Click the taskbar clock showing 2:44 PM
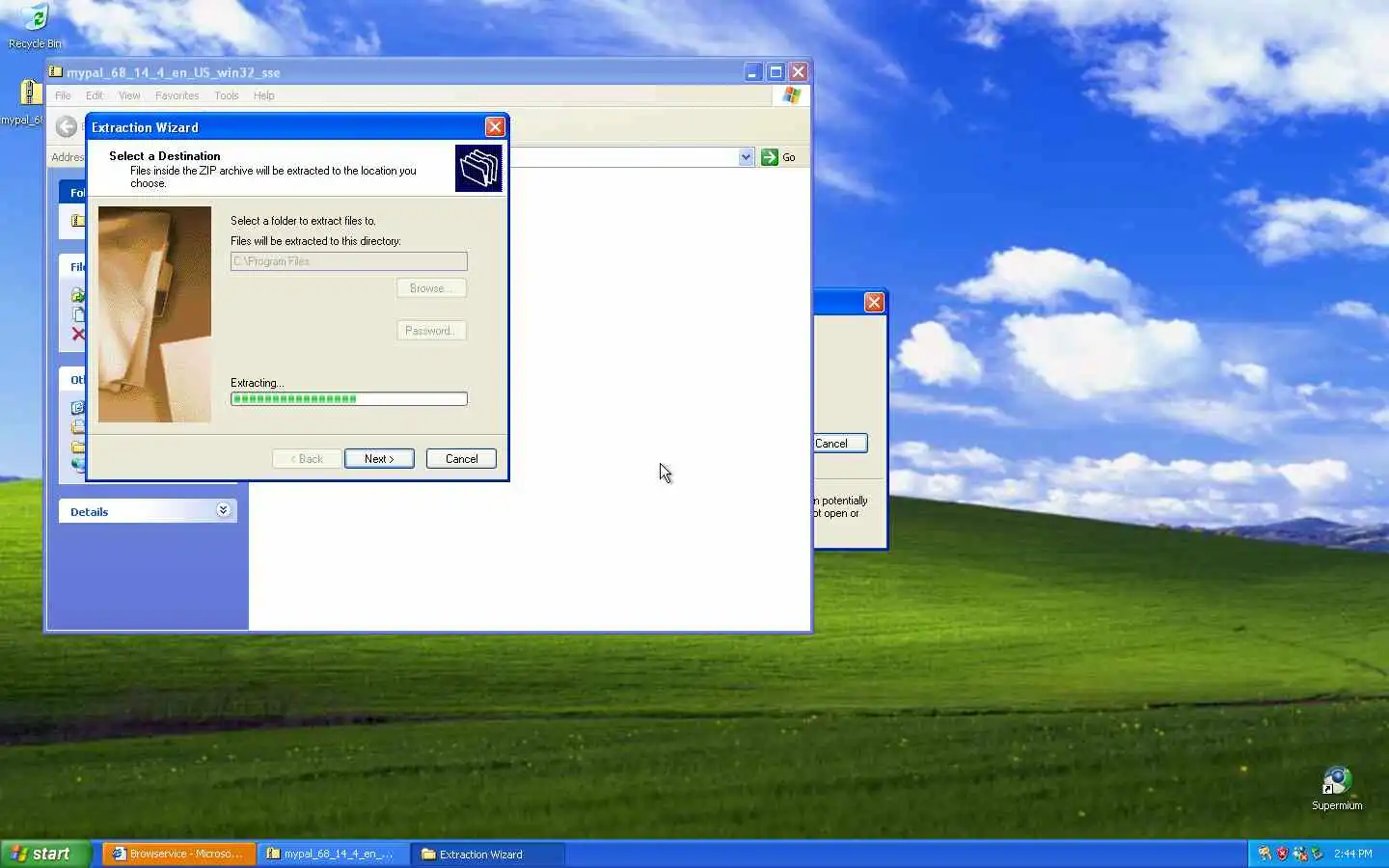This screenshot has width=1389, height=868. click(x=1352, y=854)
